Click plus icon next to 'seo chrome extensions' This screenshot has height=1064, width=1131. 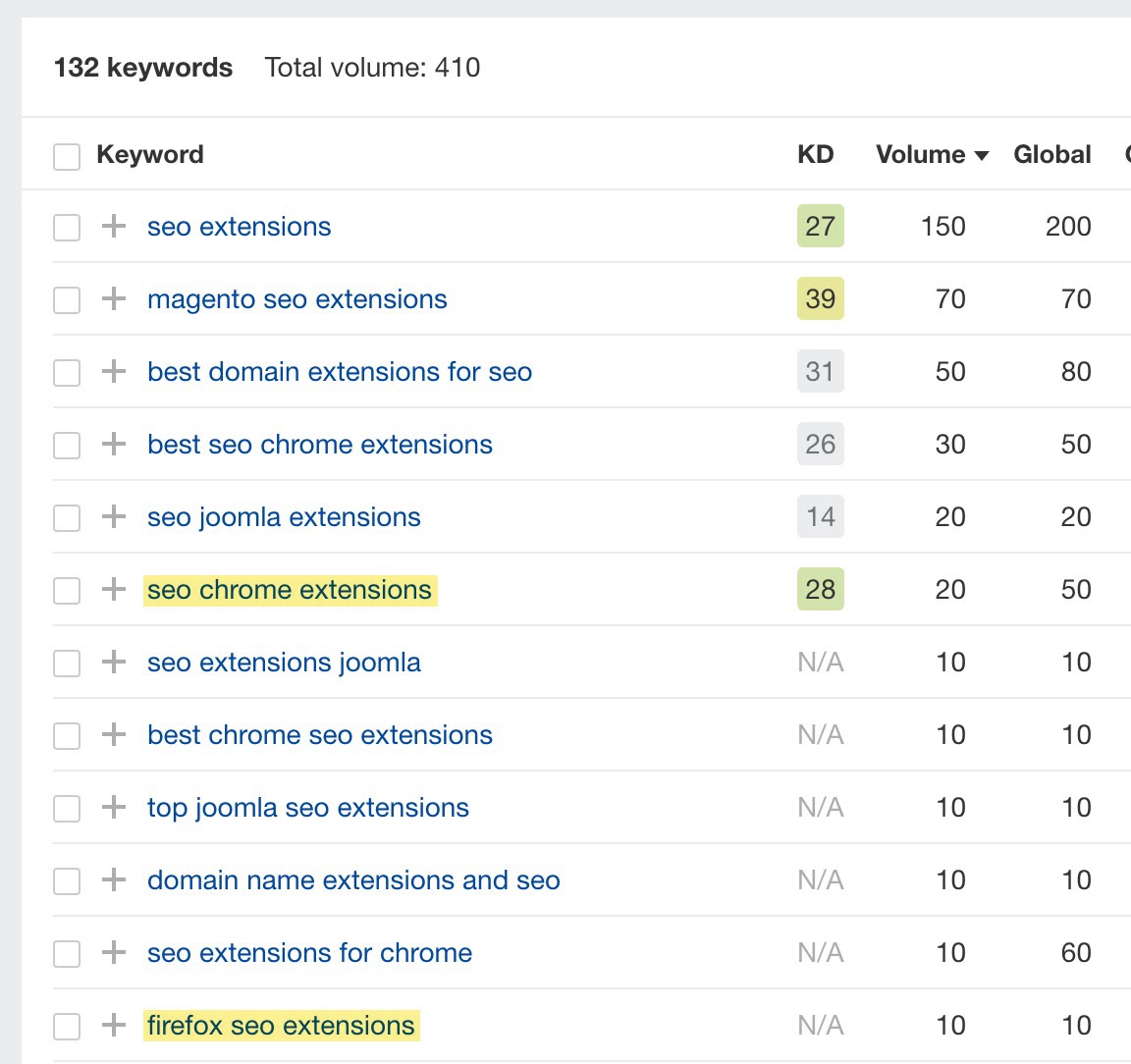click(x=114, y=590)
